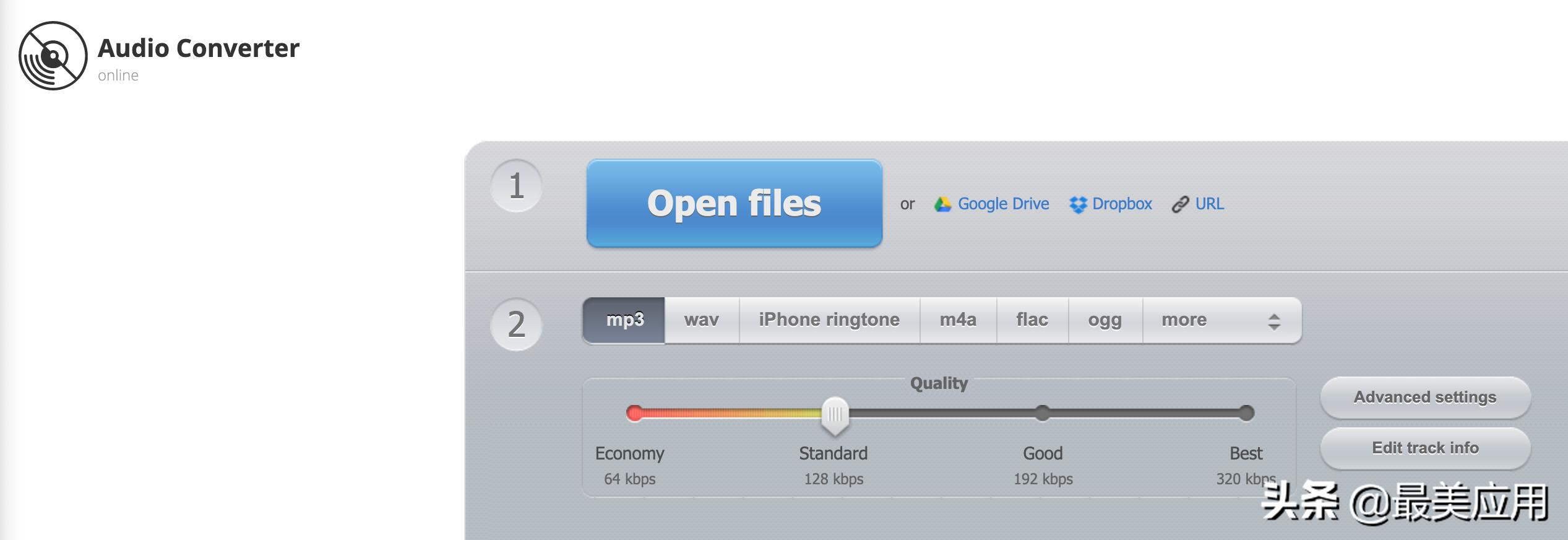This screenshot has width=1568, height=540.
Task: Select the m4a format tab
Action: click(x=958, y=320)
